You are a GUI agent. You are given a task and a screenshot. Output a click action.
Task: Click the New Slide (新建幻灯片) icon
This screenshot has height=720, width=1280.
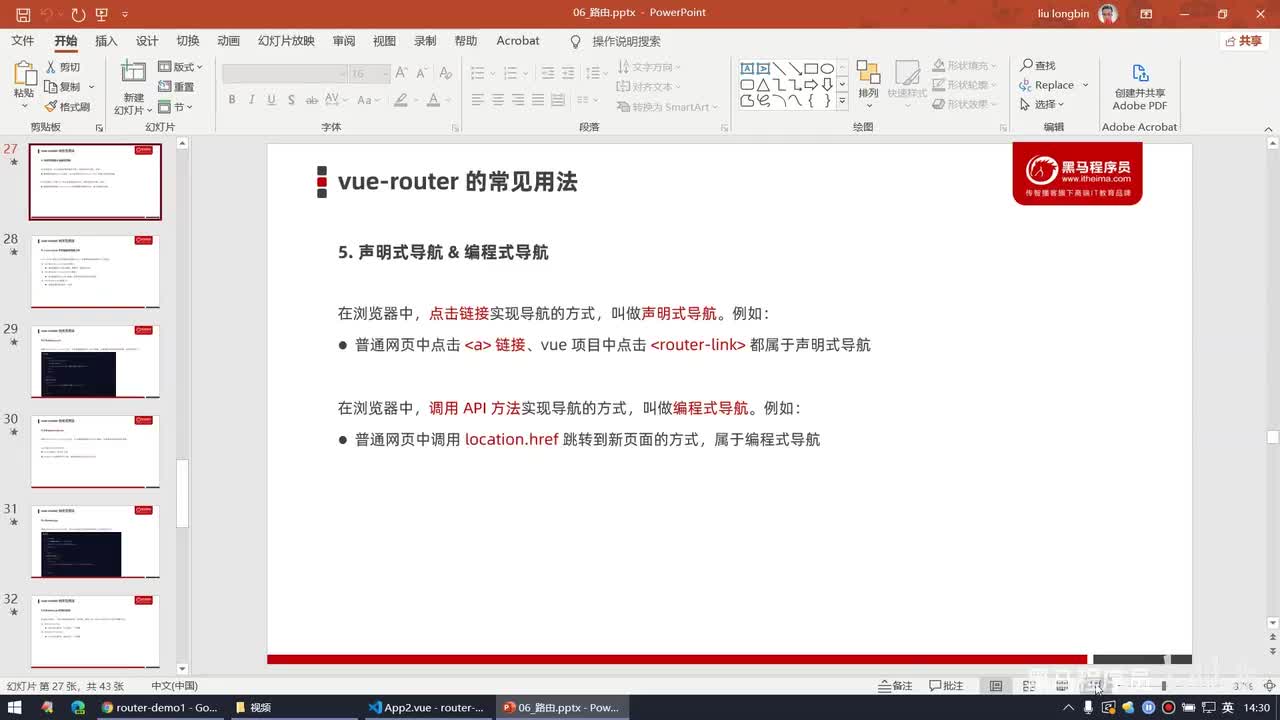point(133,71)
